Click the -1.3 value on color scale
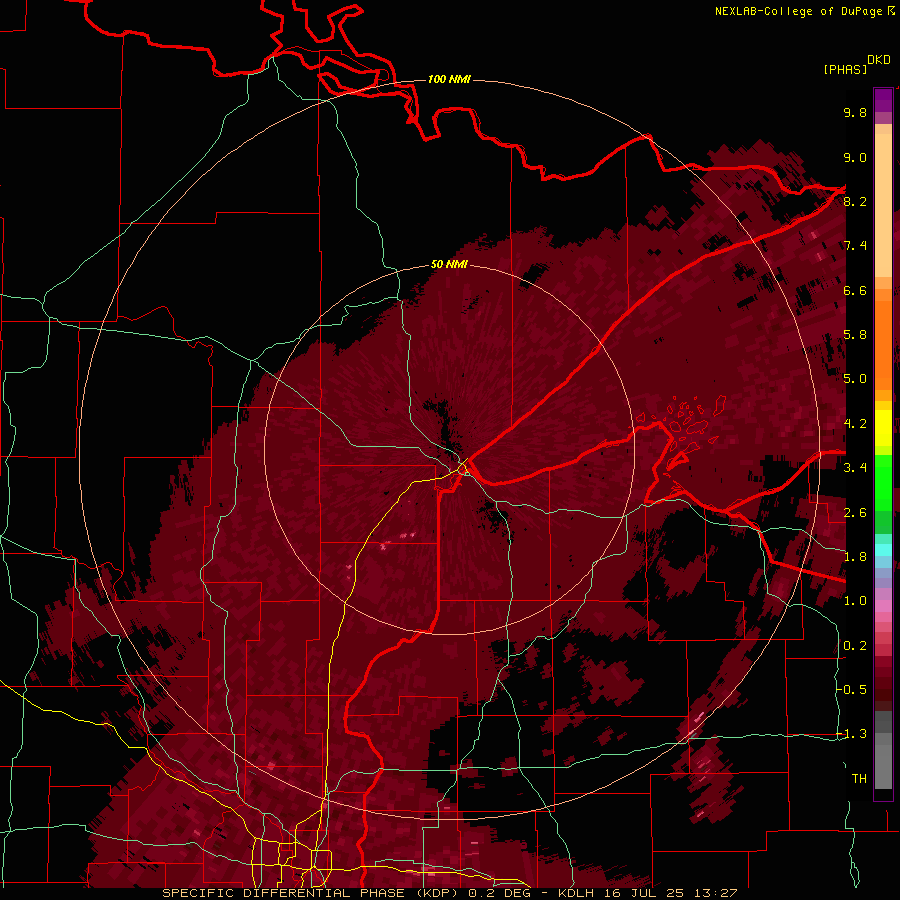Screen dimensions: 900x900 pos(852,734)
